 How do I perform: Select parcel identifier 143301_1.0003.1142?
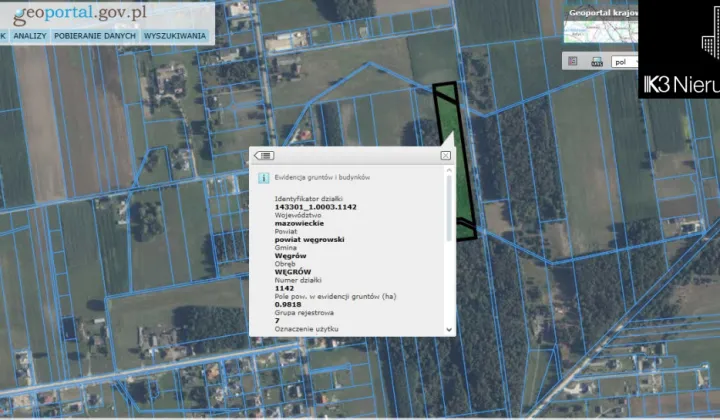(315, 207)
